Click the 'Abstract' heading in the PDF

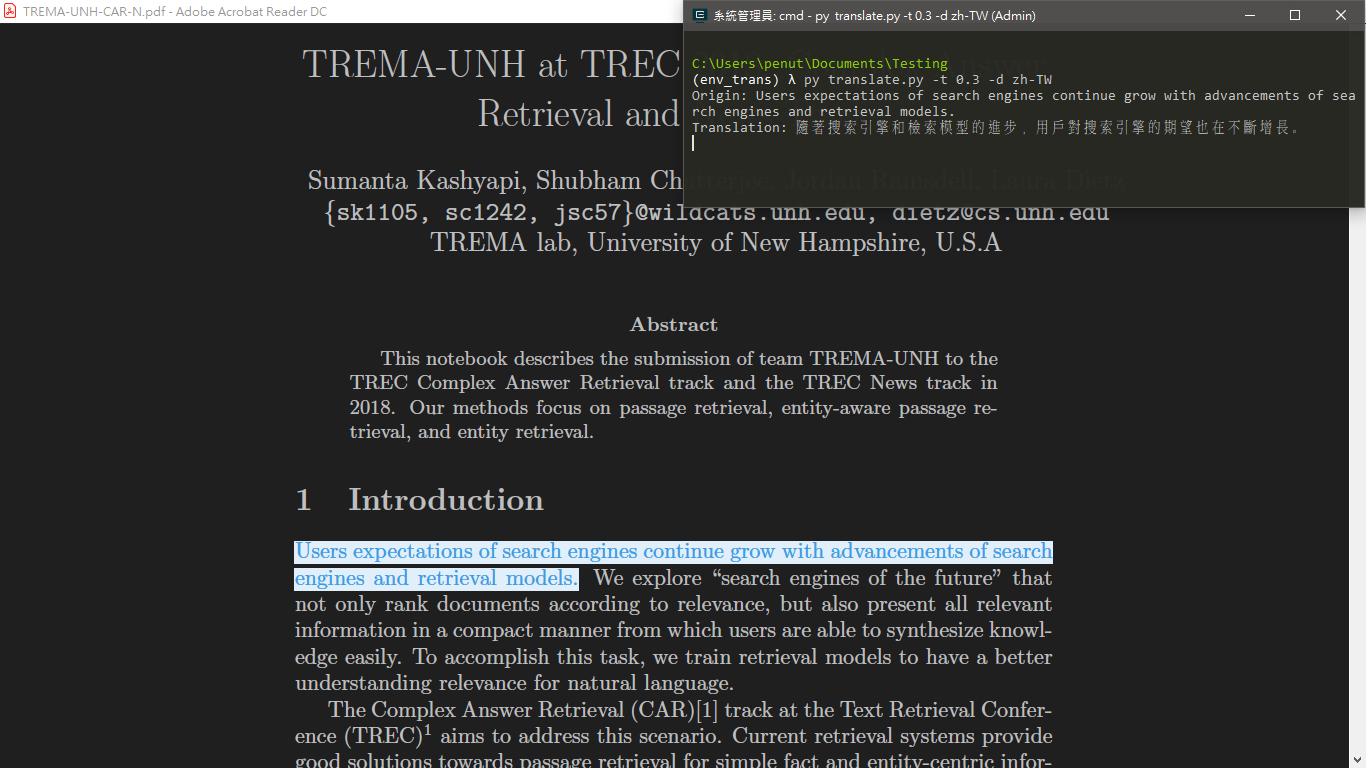point(673,325)
